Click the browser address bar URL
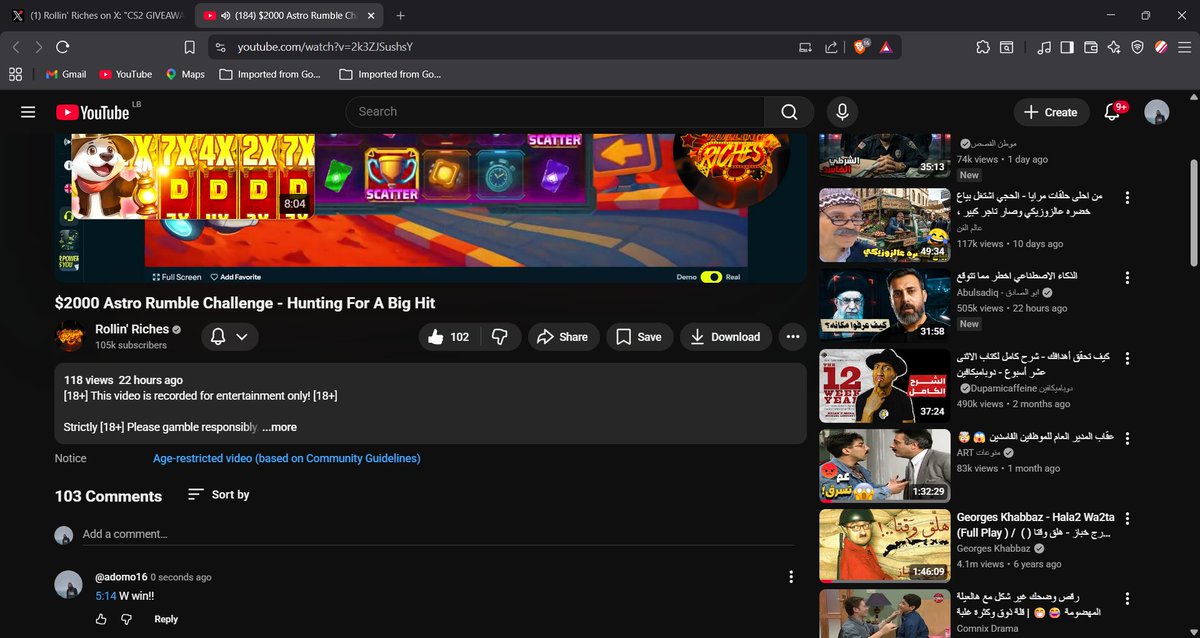Screen dimensions: 1200x638 pyautogui.click(x=325, y=47)
